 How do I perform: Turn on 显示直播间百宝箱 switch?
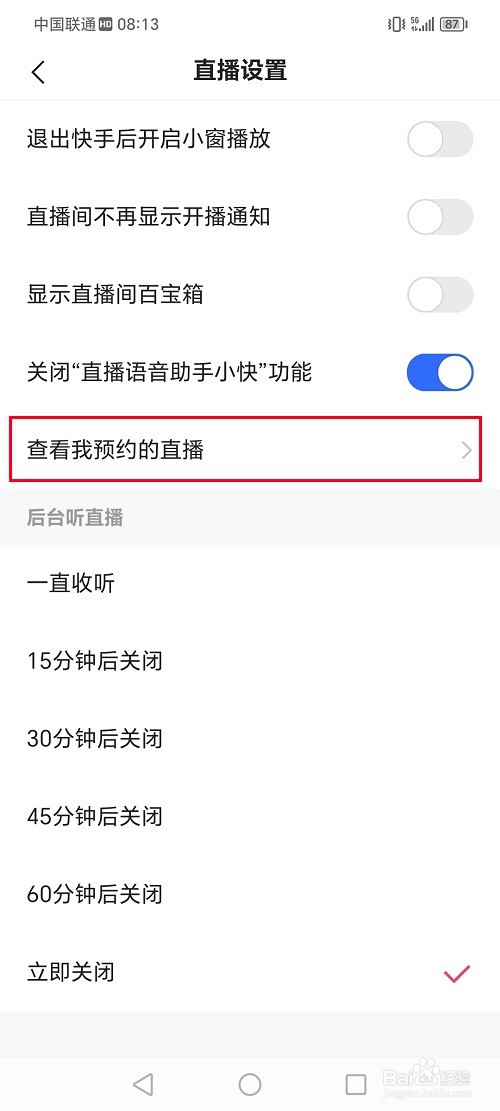click(x=440, y=295)
